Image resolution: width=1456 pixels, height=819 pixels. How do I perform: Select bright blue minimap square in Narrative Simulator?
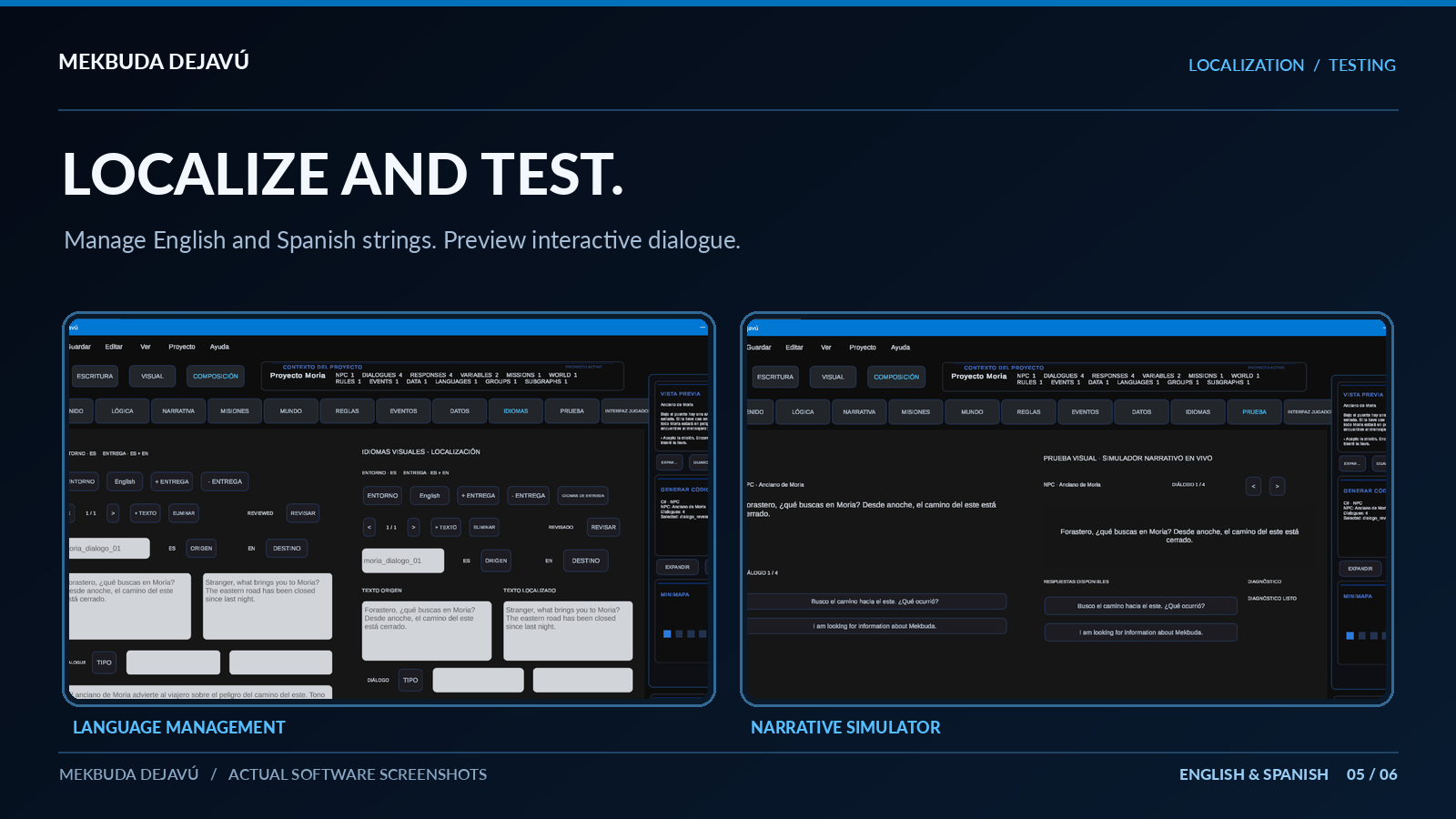coord(1350,636)
